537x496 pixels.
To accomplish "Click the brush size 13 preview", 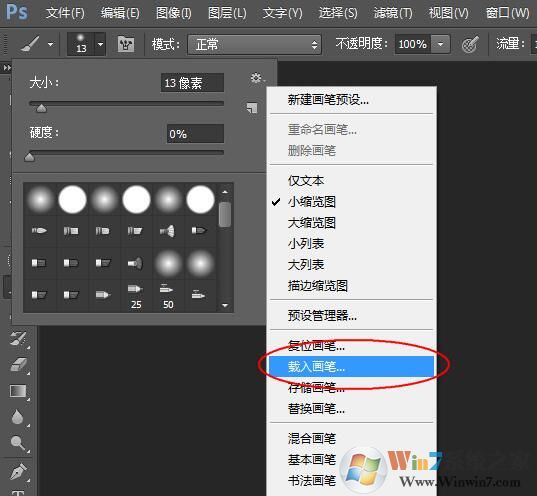I will [81, 44].
